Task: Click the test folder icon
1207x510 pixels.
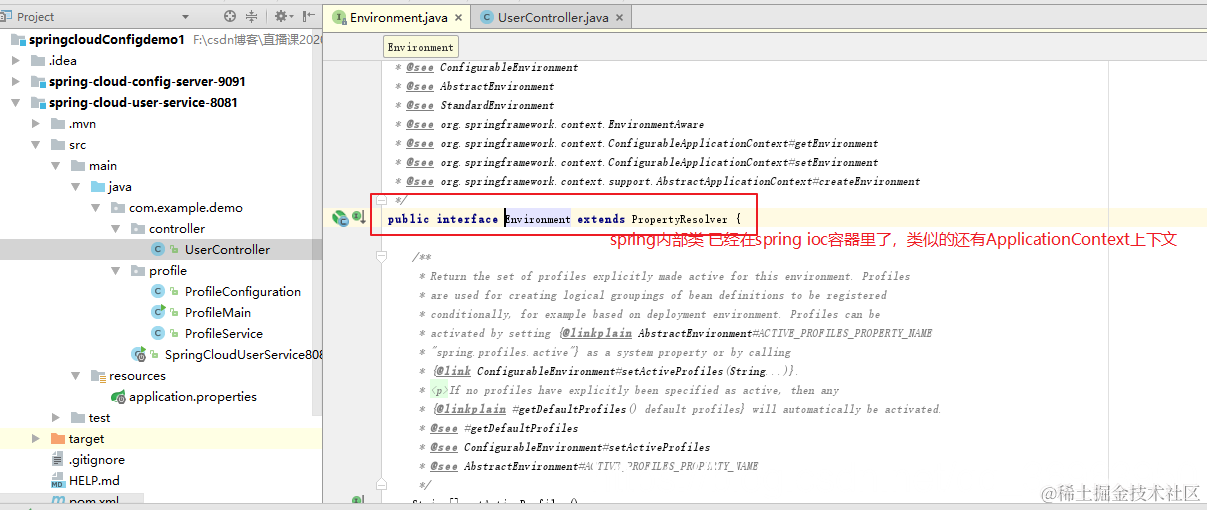Action: [x=78, y=417]
